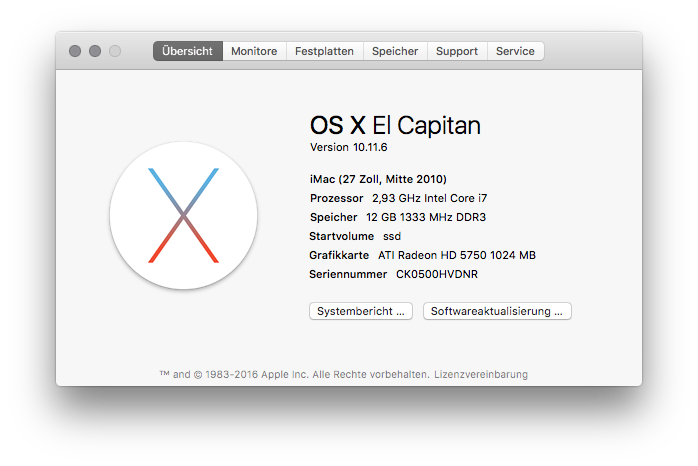Open the Festplatten tab
Image resolution: width=698 pixels, height=466 pixels.
(324, 51)
